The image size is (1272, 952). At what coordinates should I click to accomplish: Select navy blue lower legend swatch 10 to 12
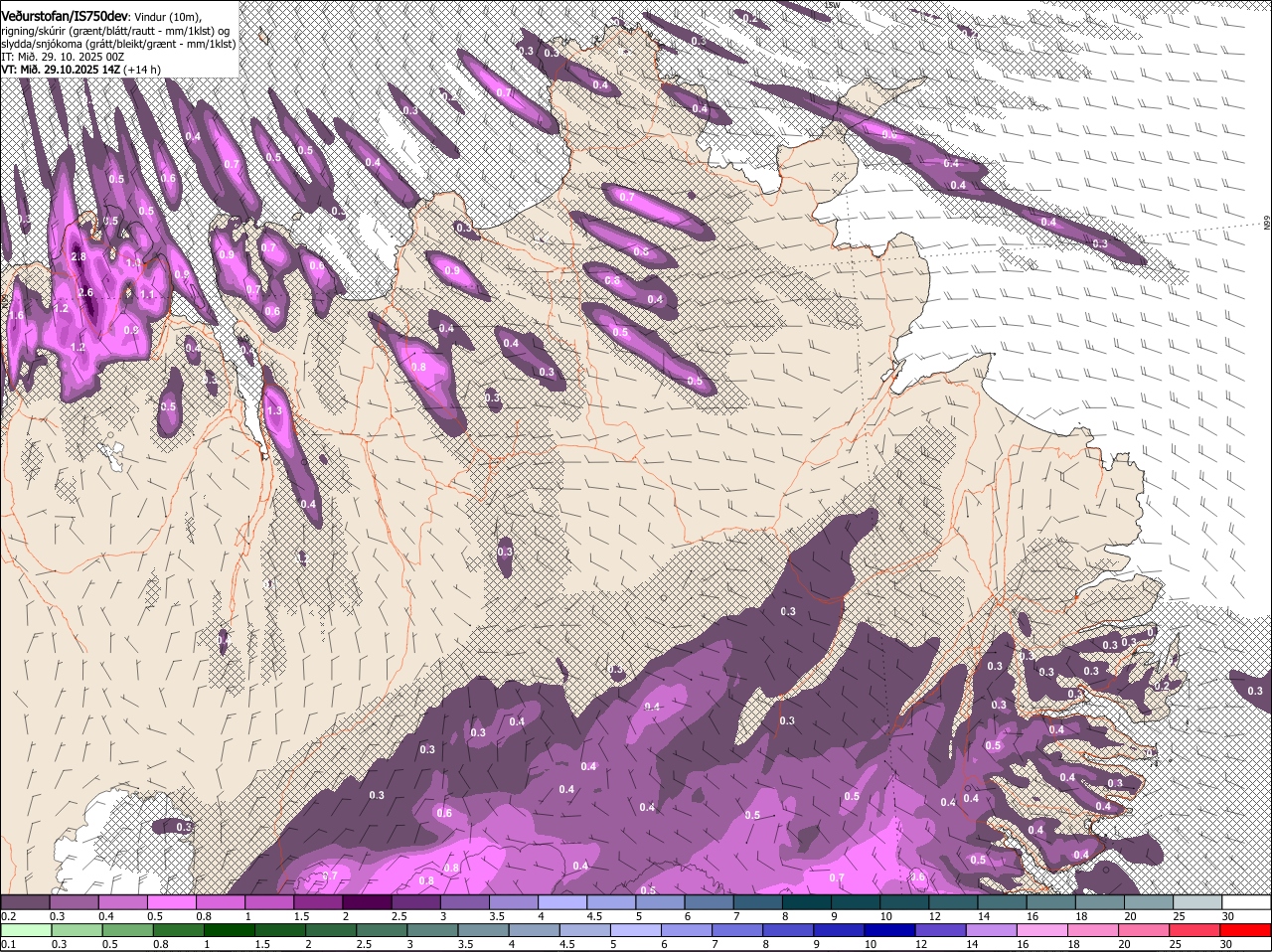890,929
